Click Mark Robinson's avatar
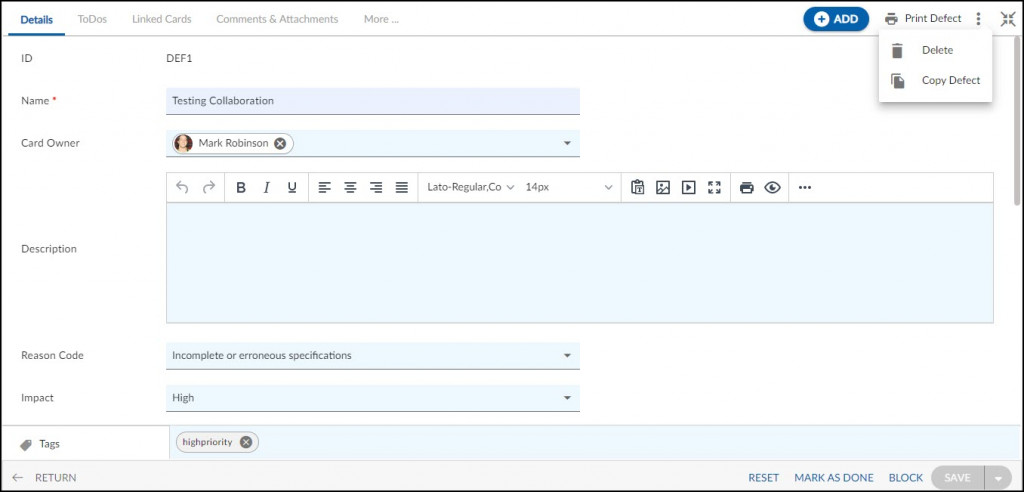 click(x=184, y=143)
